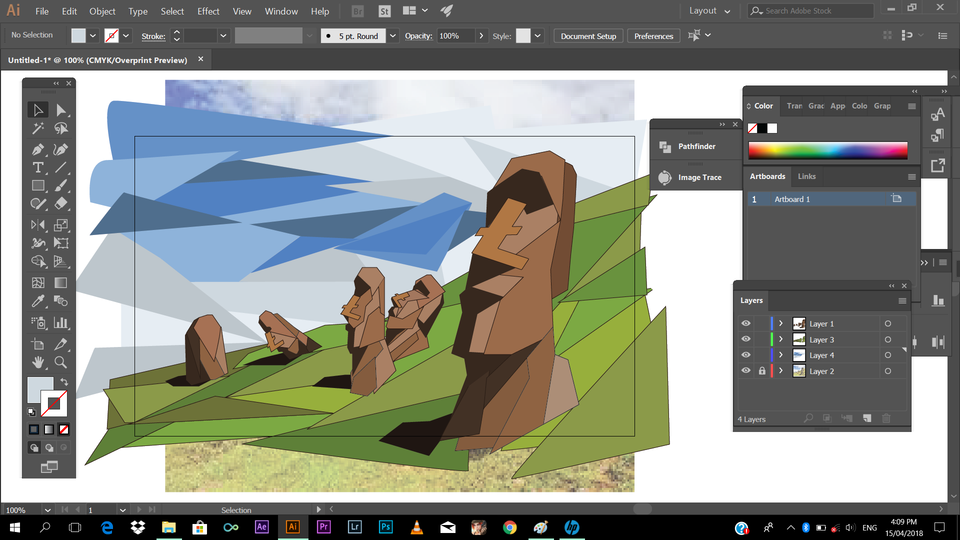Pick the Magic Wand tool
This screenshot has height=540, width=960.
pyautogui.click(x=38, y=129)
